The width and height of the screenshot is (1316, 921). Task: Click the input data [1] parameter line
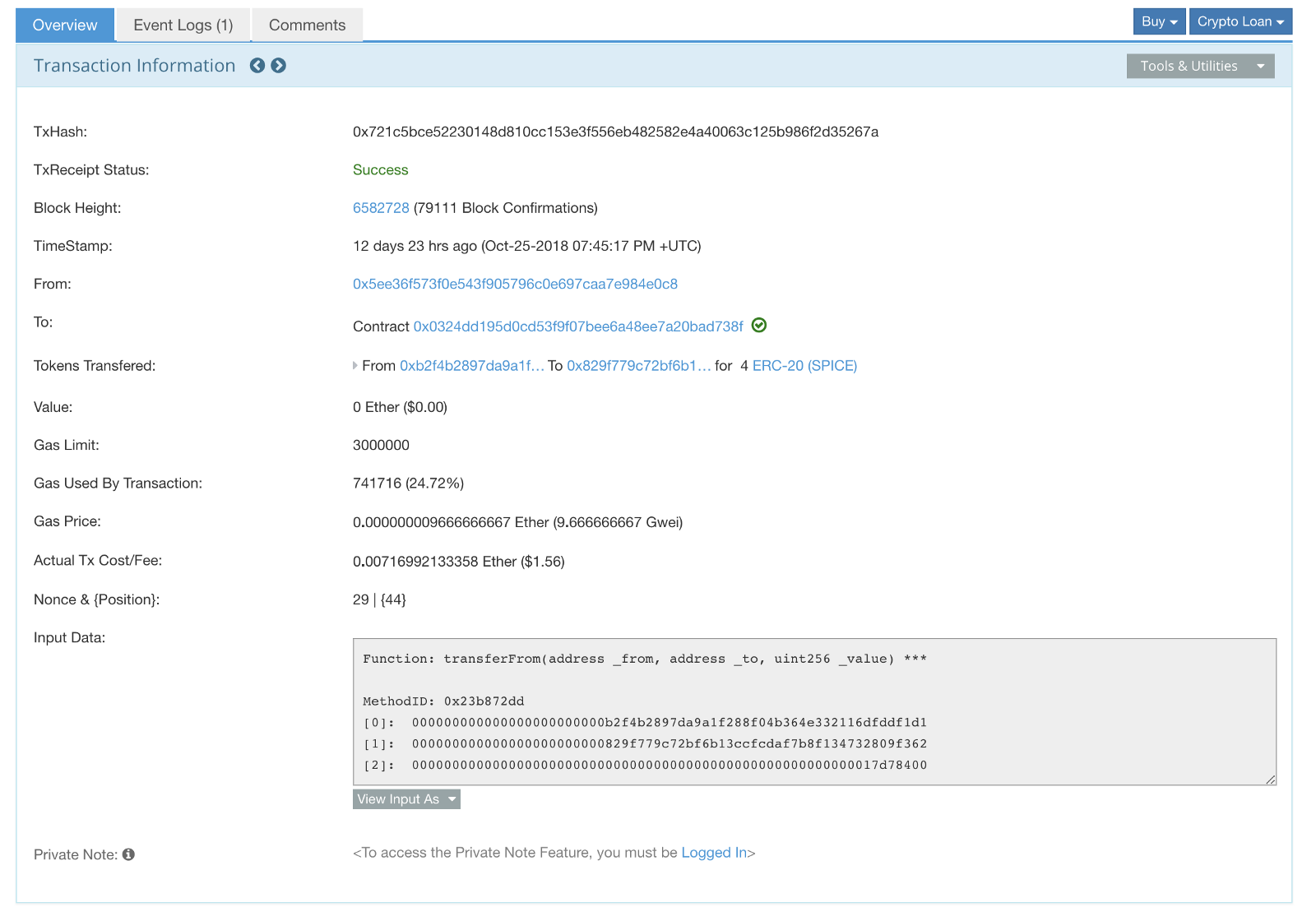coord(645,744)
